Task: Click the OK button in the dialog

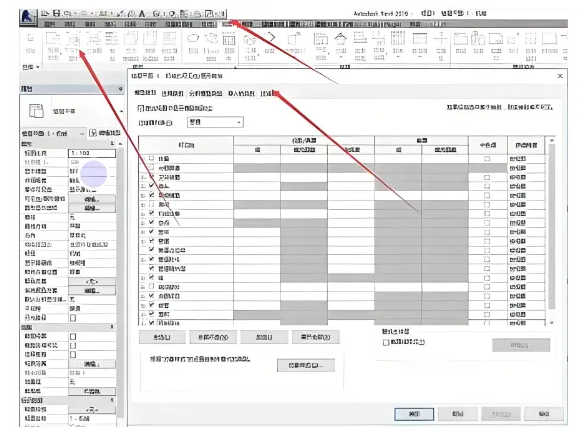Action: (414, 414)
